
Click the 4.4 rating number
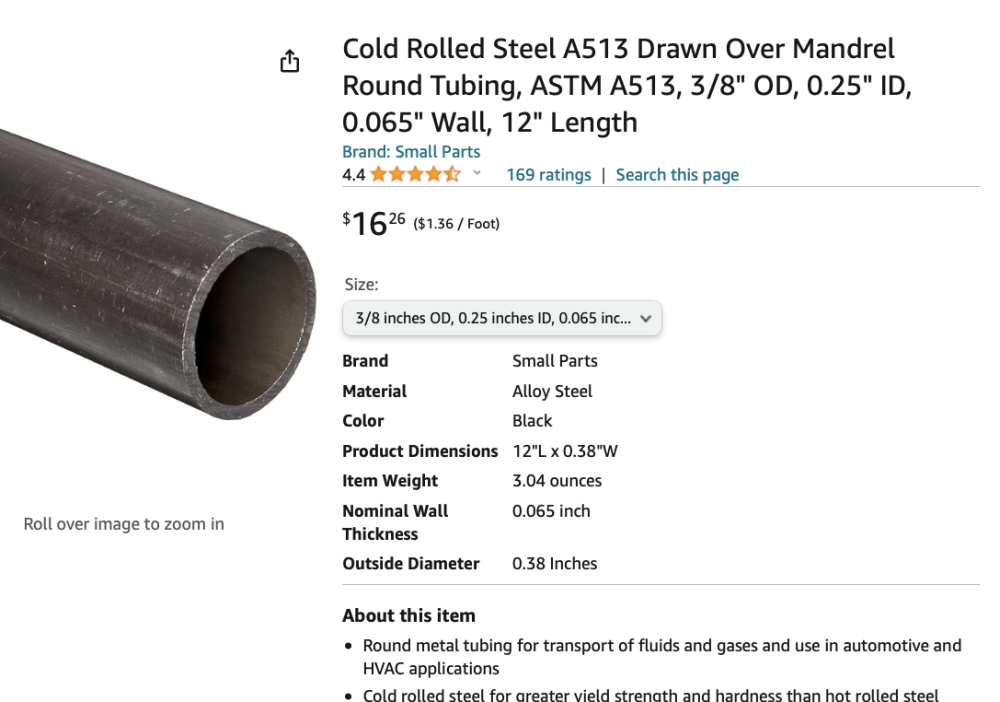pyautogui.click(x=353, y=175)
